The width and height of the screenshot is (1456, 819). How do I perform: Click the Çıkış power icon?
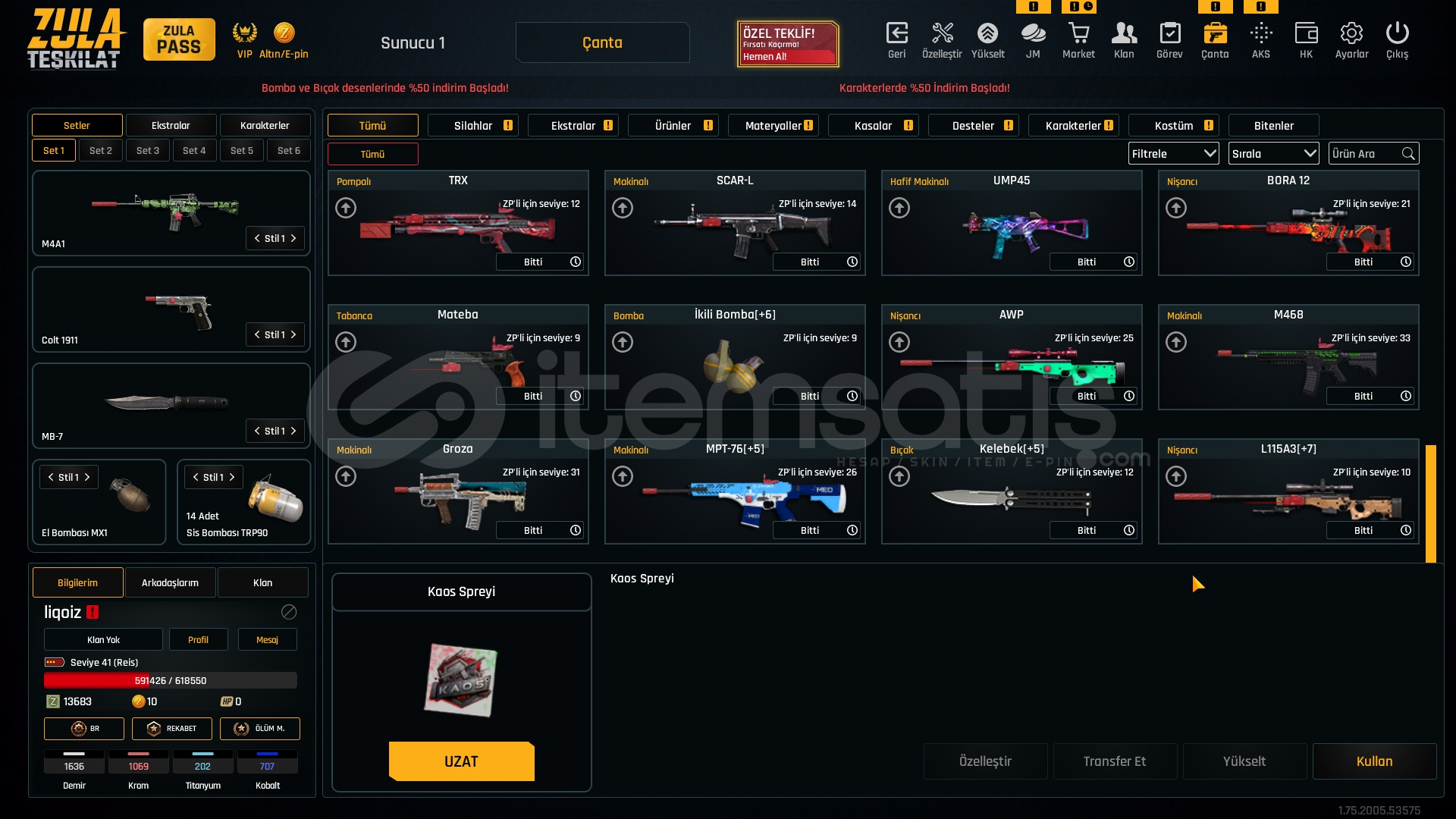(1397, 33)
